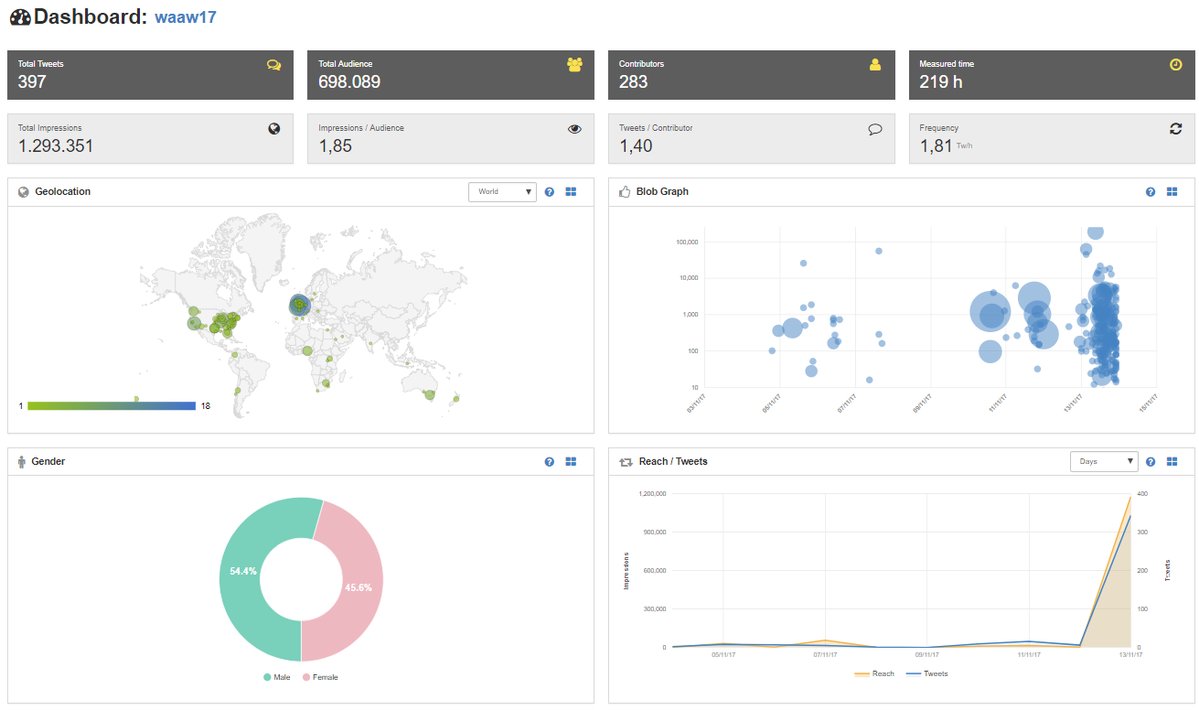This screenshot has height=710, width=1199.
Task: Click the Frequency refresh arrows icon
Action: pyautogui.click(x=1175, y=129)
